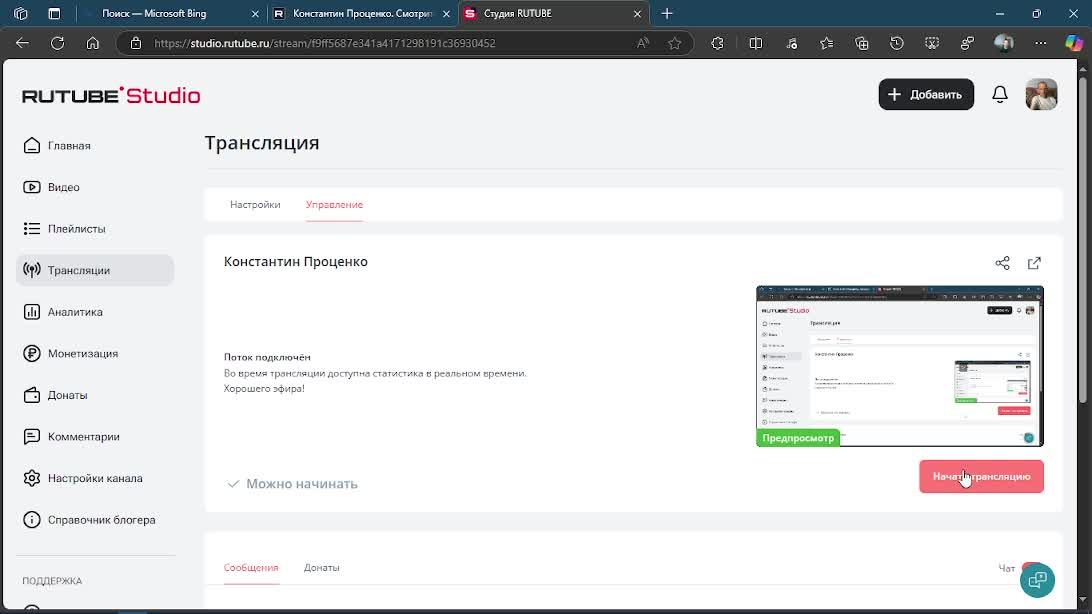Open Настройки канала
This screenshot has height=614, width=1092.
click(95, 478)
